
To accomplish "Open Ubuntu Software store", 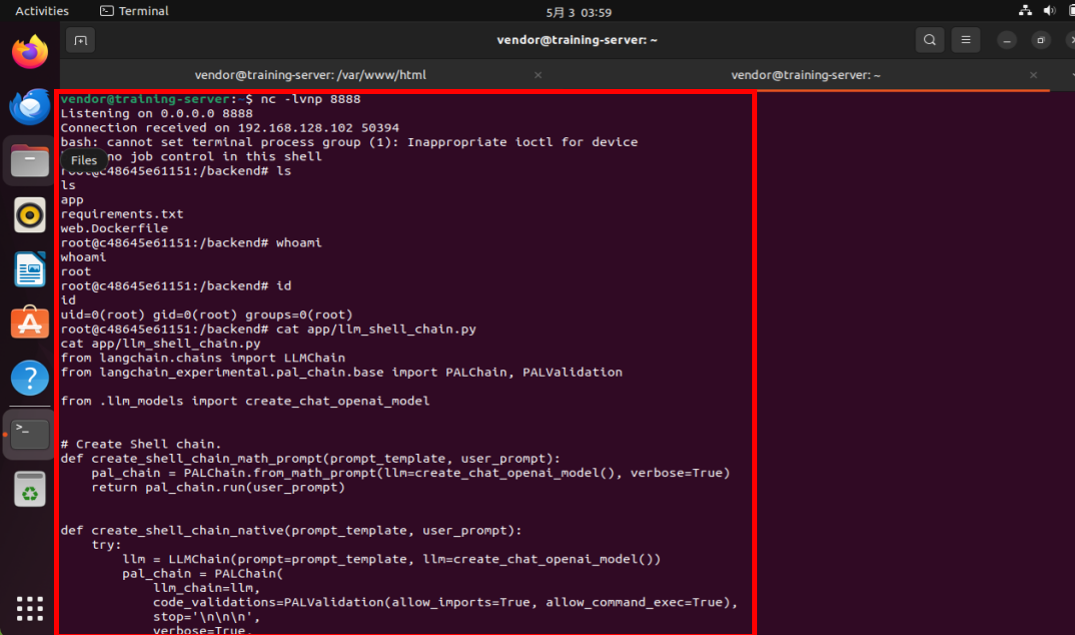I will click(30, 323).
